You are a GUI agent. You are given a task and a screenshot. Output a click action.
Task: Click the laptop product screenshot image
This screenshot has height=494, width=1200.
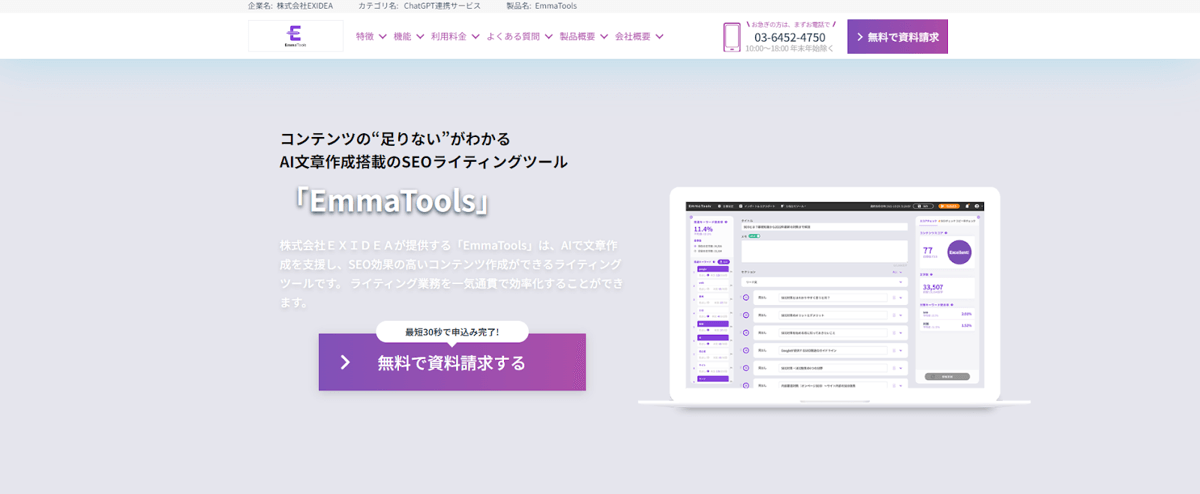coord(834,297)
